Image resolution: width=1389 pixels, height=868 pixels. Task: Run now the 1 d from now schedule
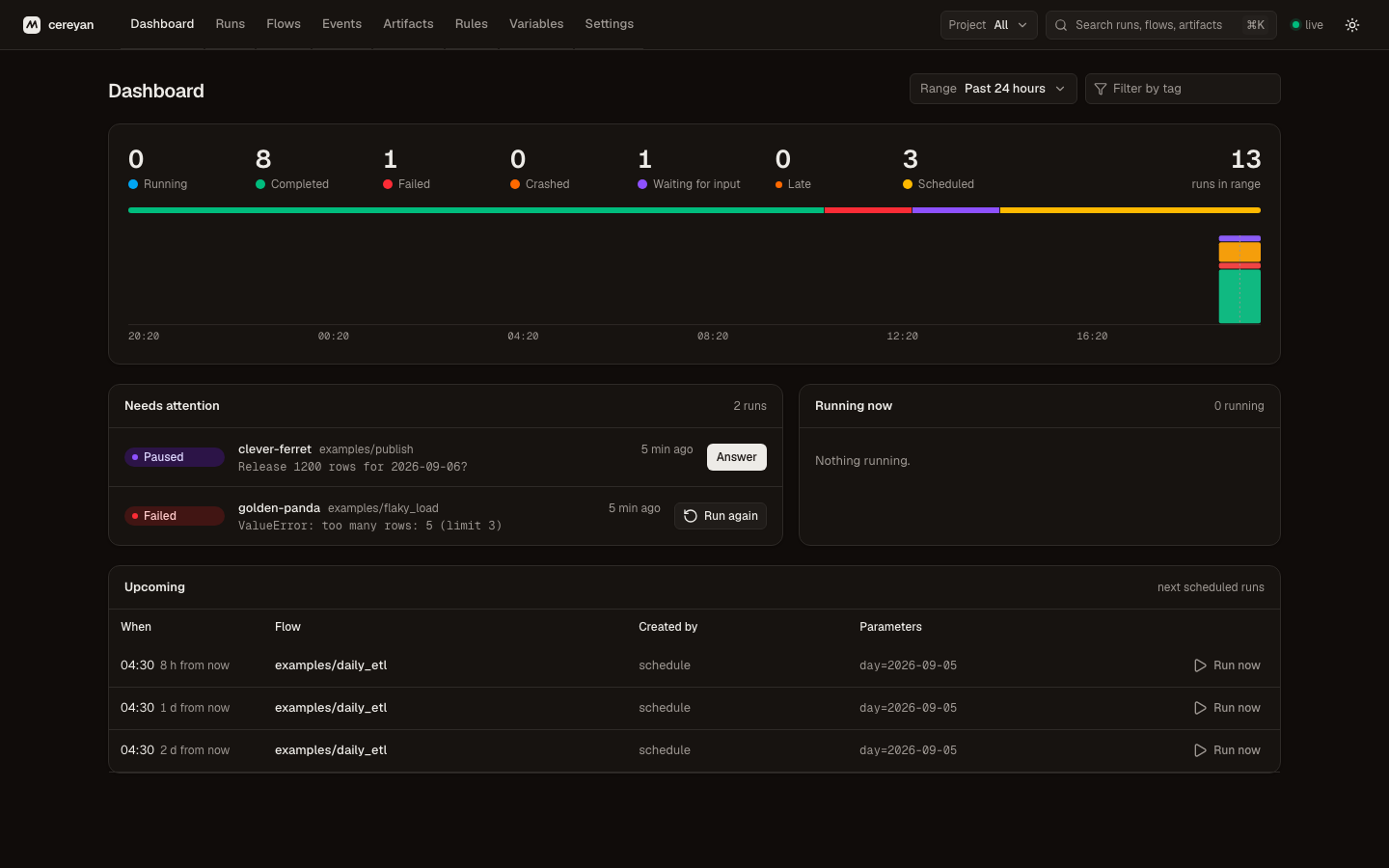(x=1227, y=708)
